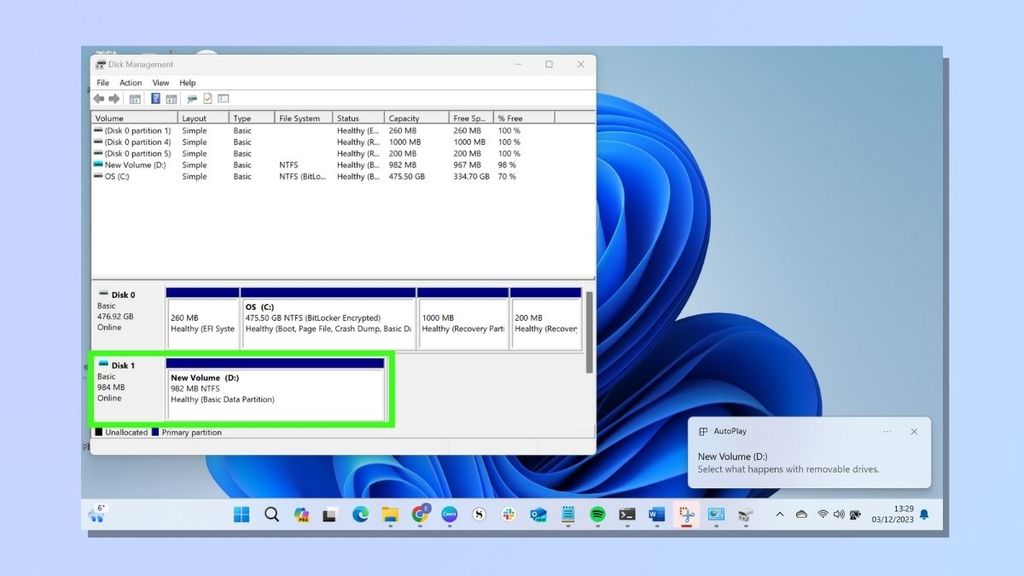Open the File menu
Viewport: 1024px width, 576px height.
[102, 82]
